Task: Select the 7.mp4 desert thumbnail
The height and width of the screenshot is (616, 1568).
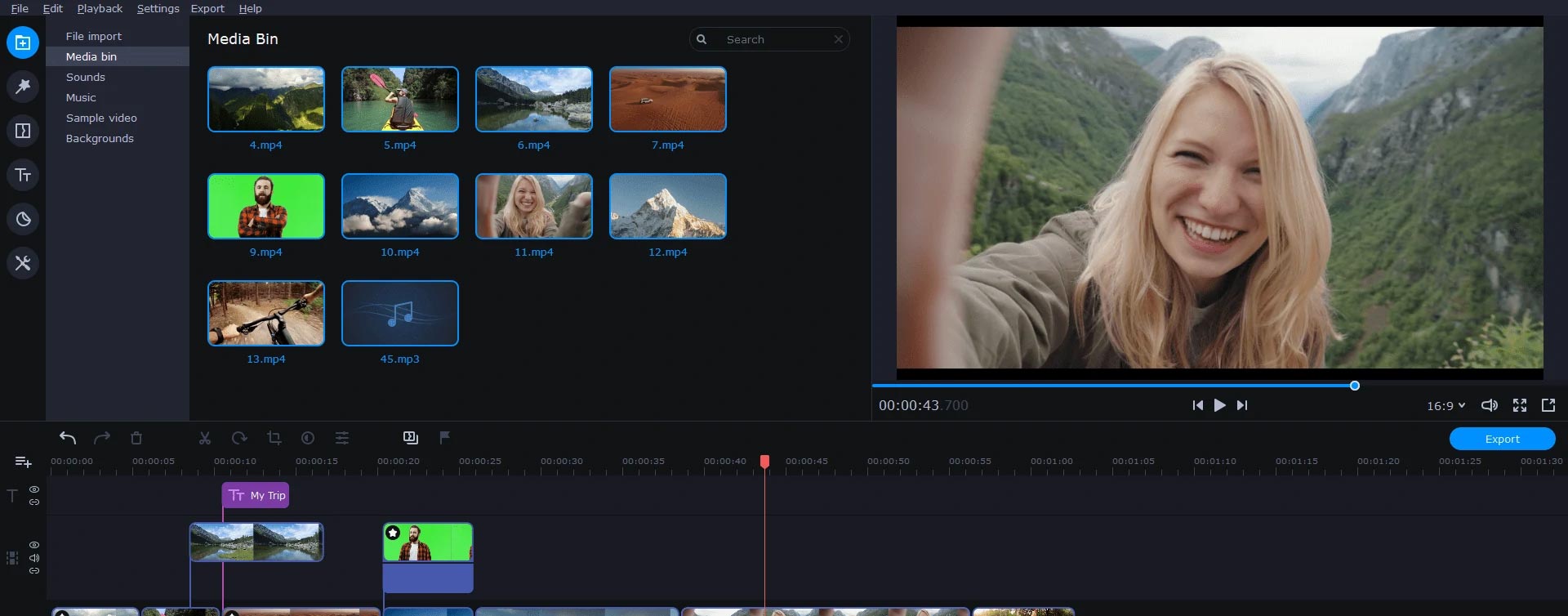Action: (x=668, y=99)
